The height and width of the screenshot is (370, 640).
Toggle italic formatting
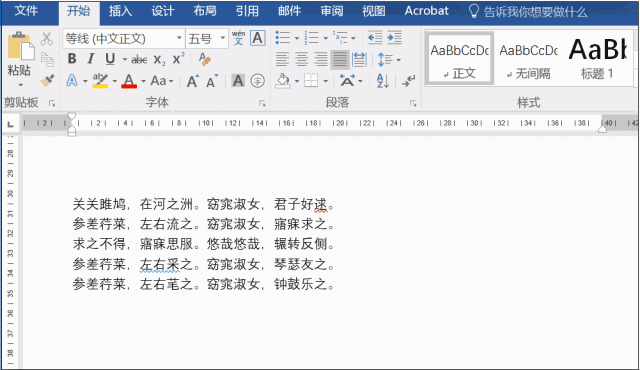click(x=91, y=59)
